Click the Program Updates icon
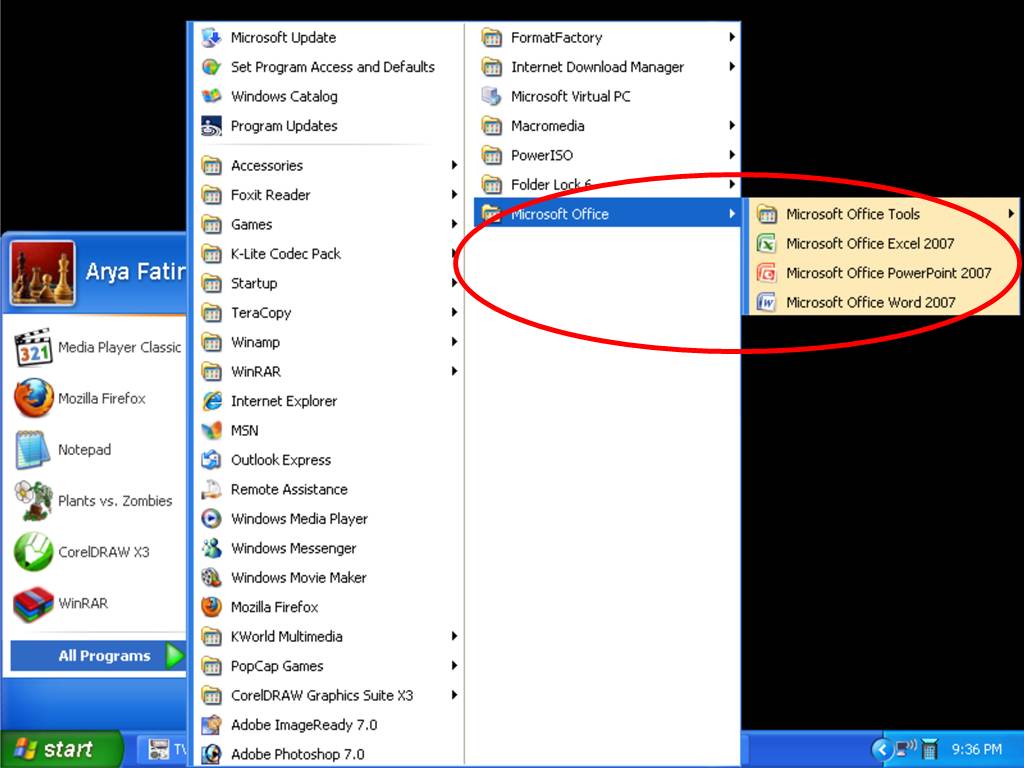1024x768 pixels. click(x=211, y=125)
